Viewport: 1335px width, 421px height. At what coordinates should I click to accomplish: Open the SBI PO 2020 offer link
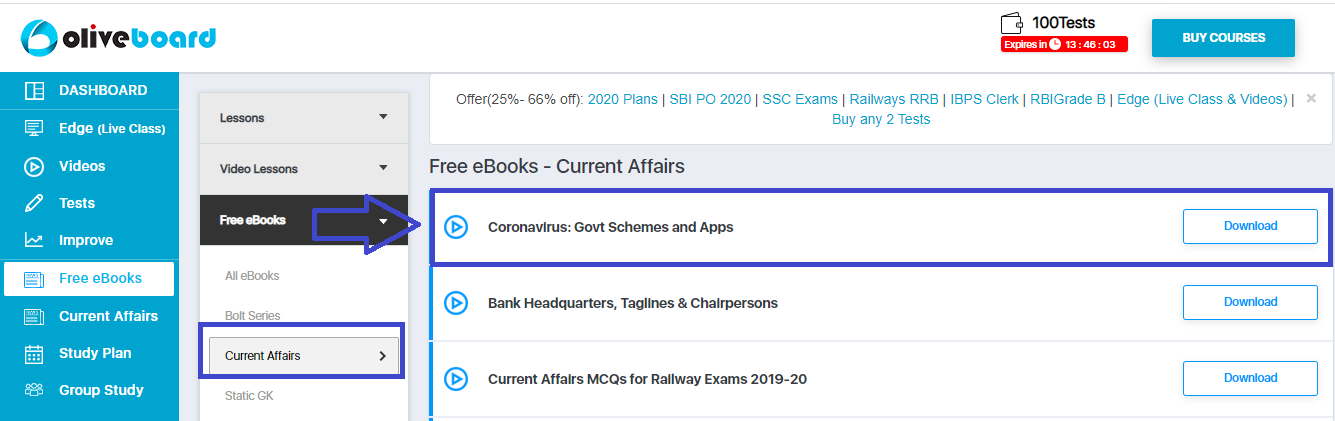[708, 99]
